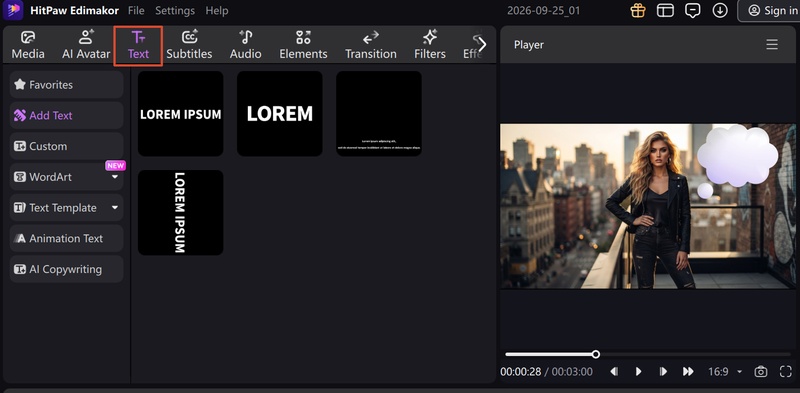The width and height of the screenshot is (800, 393).
Task: Click the playback progress slider handle
Action: click(595, 354)
